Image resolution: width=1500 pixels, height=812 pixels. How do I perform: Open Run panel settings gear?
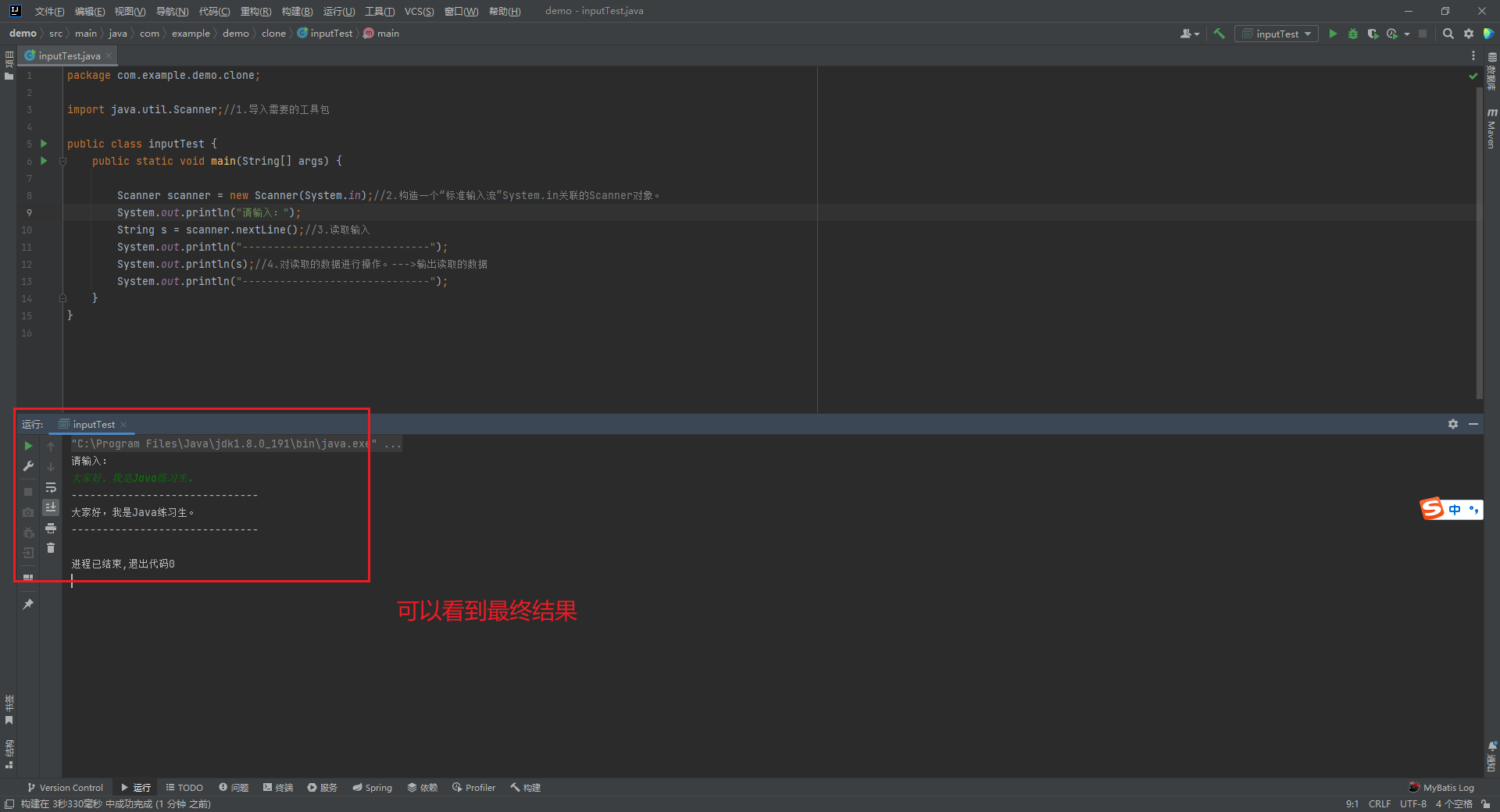[x=1453, y=424]
